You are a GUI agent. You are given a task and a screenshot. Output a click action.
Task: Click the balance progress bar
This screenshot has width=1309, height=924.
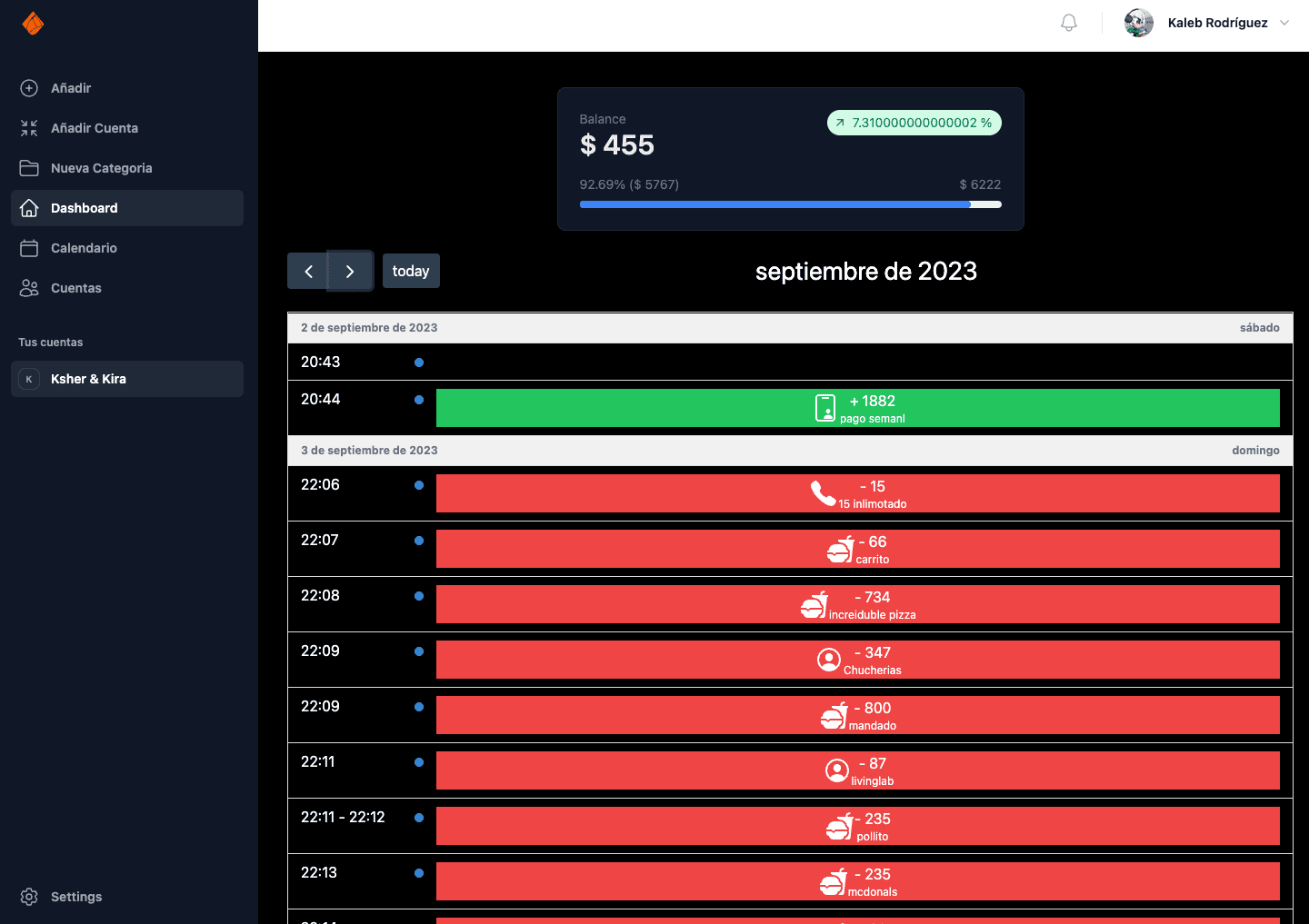click(x=790, y=204)
